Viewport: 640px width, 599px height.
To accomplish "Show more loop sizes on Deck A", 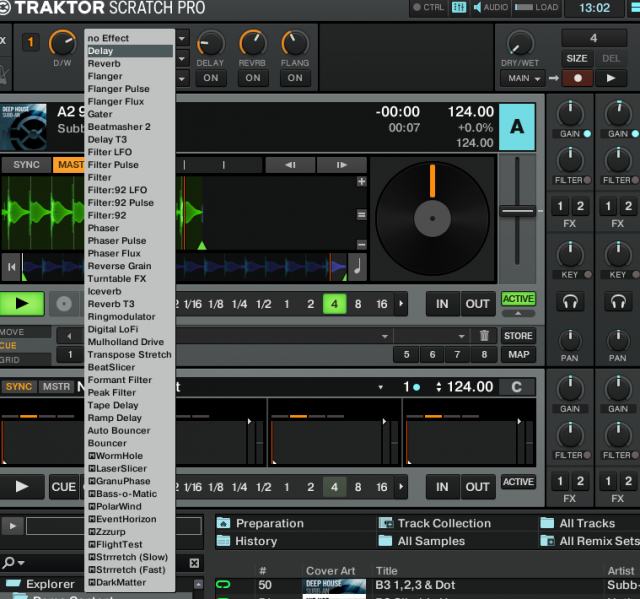I will (401, 304).
